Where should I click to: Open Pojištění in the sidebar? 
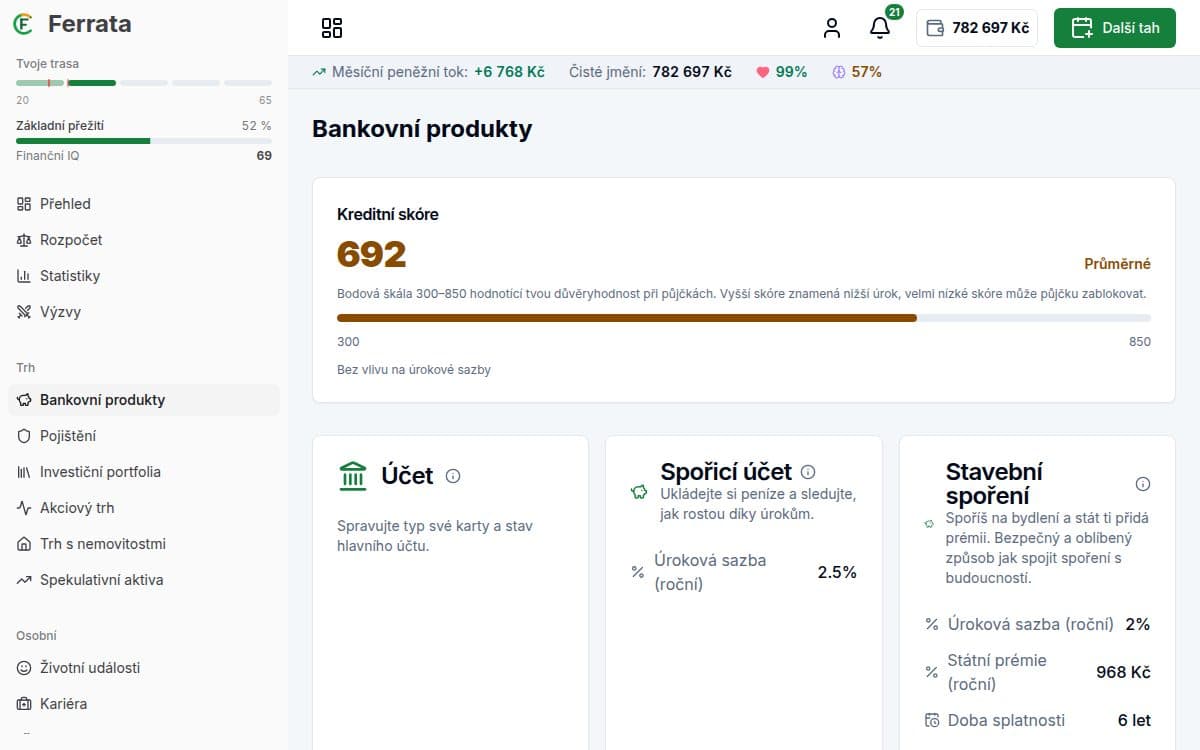tap(144, 436)
